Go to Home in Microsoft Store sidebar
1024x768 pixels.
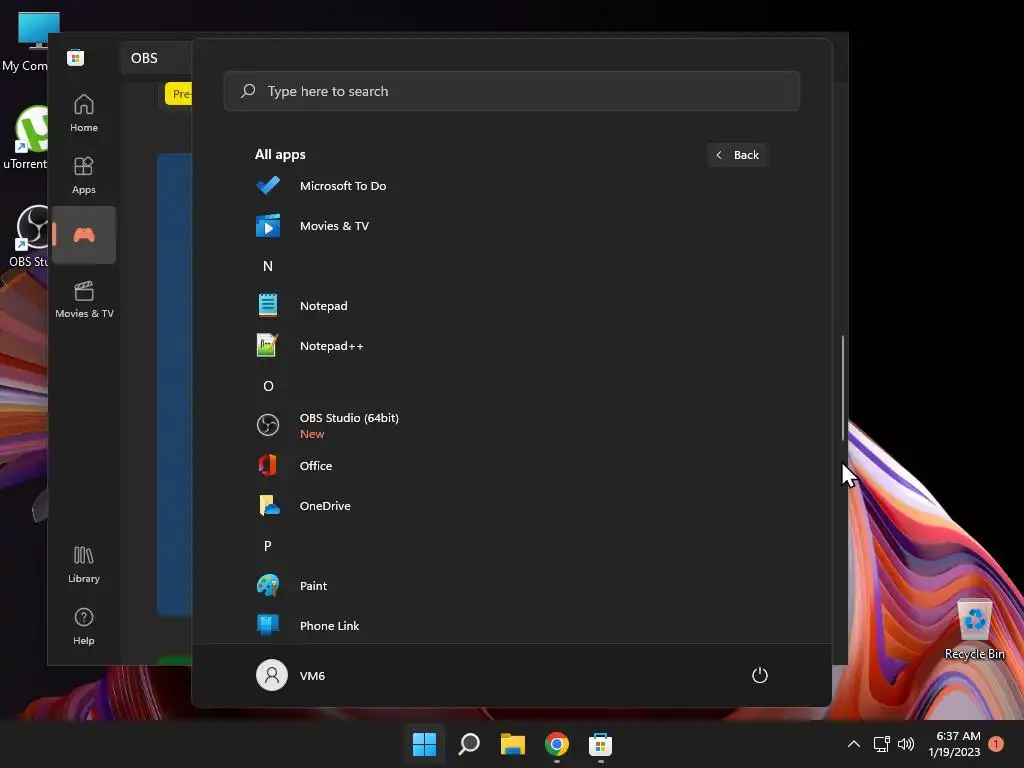coord(84,113)
